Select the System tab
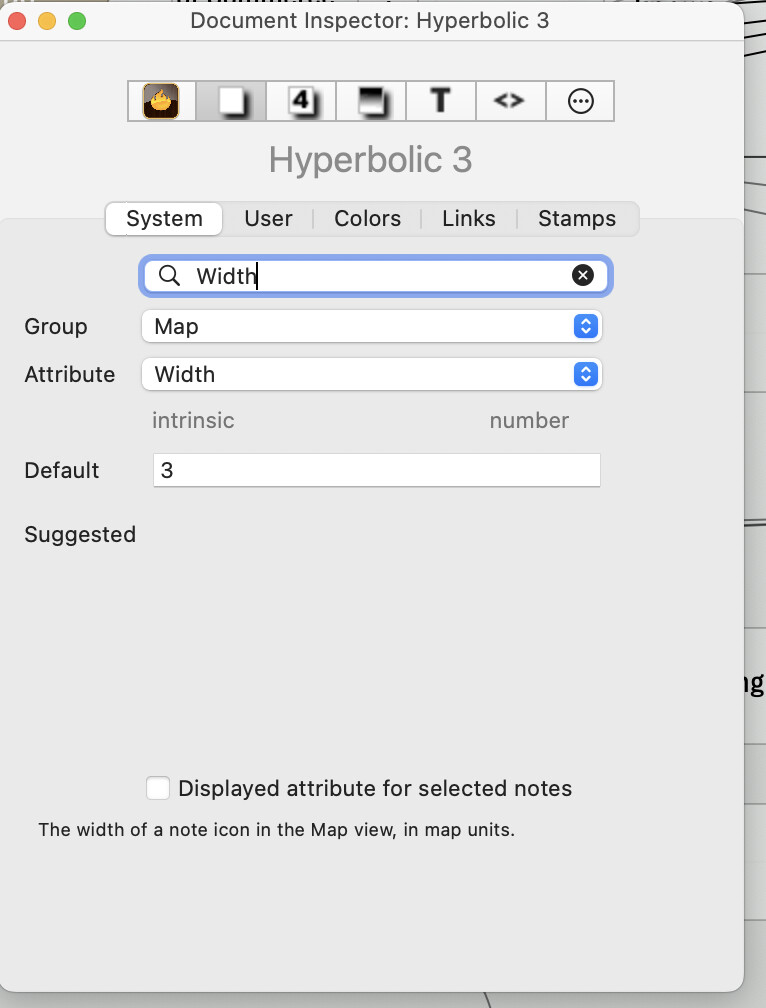This screenshot has height=1008, width=766. coord(165,219)
